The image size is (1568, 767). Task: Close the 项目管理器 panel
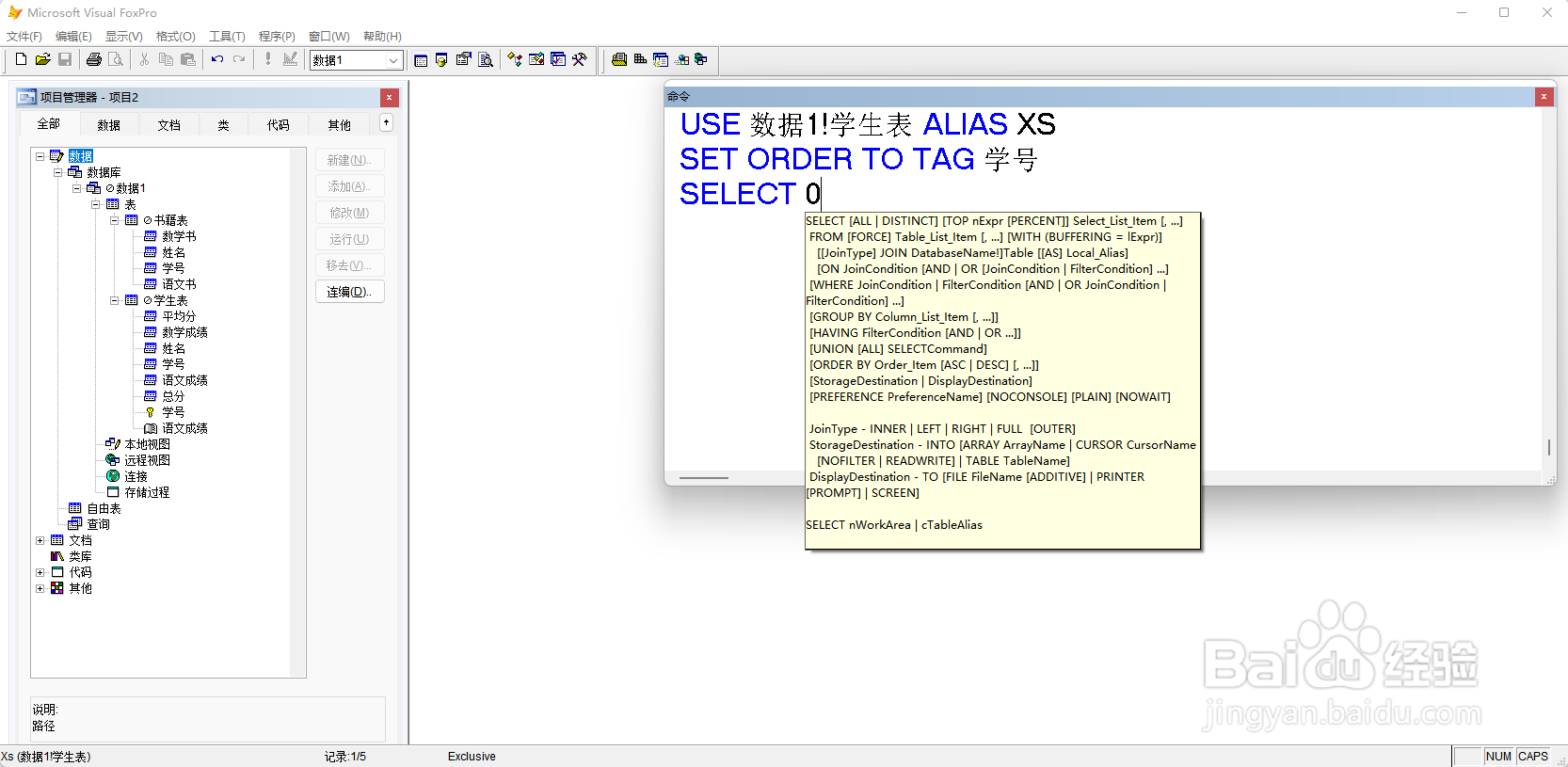(390, 98)
